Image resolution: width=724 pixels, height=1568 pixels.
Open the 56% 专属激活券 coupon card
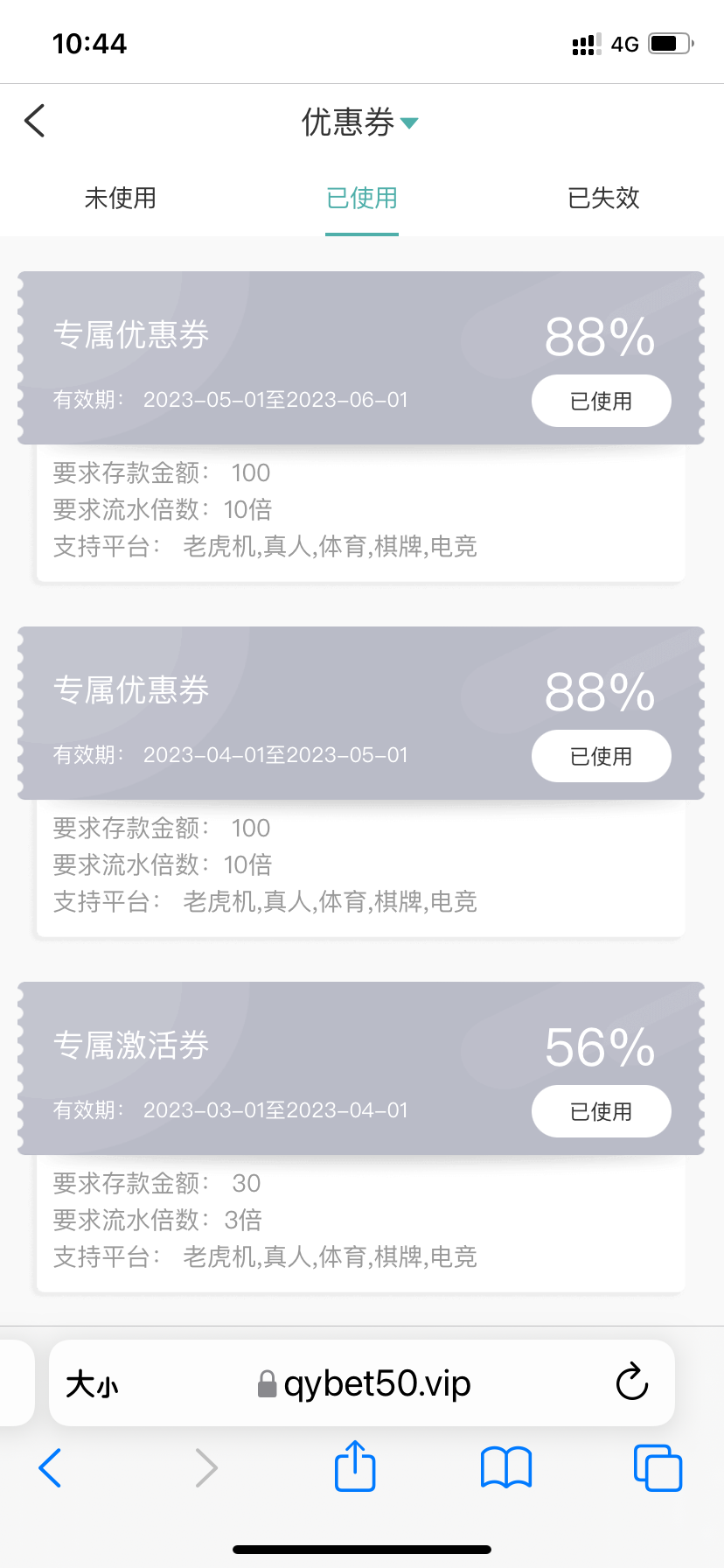coord(362,1067)
